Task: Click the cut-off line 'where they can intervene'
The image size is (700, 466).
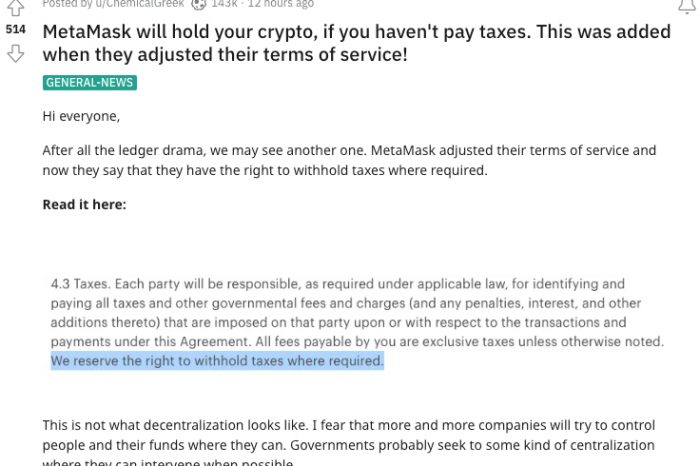Action: click(x=168, y=462)
